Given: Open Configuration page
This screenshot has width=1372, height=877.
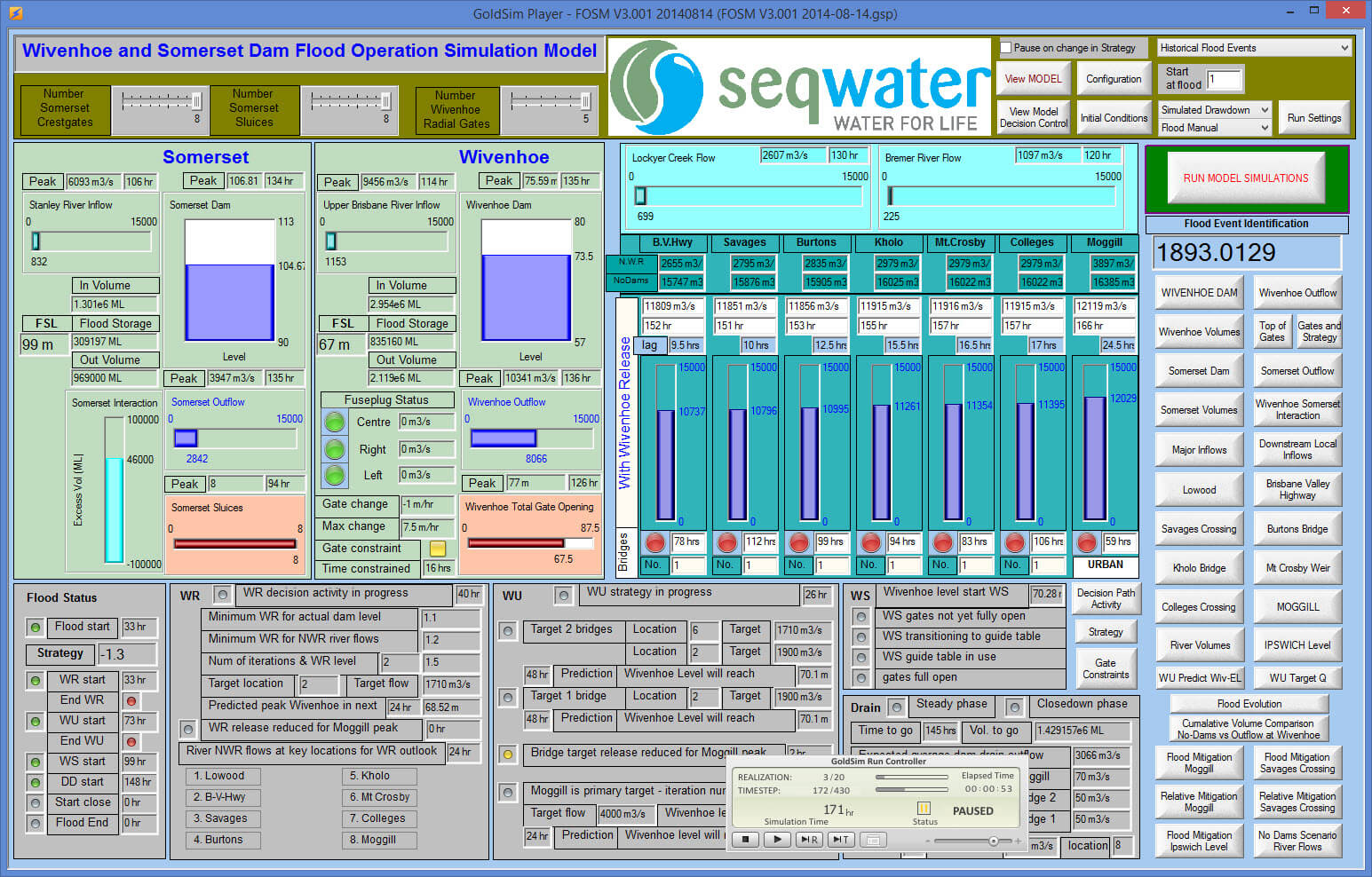Looking at the screenshot, I should coord(1114,79).
